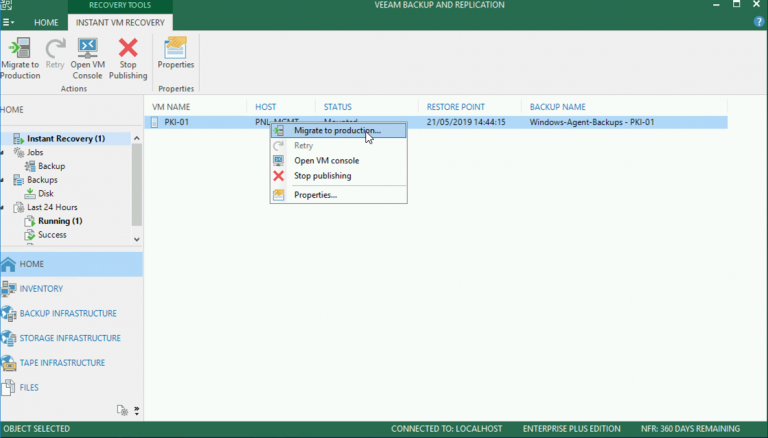Open the FILES navigation view
The width and height of the screenshot is (768, 438).
(71, 388)
